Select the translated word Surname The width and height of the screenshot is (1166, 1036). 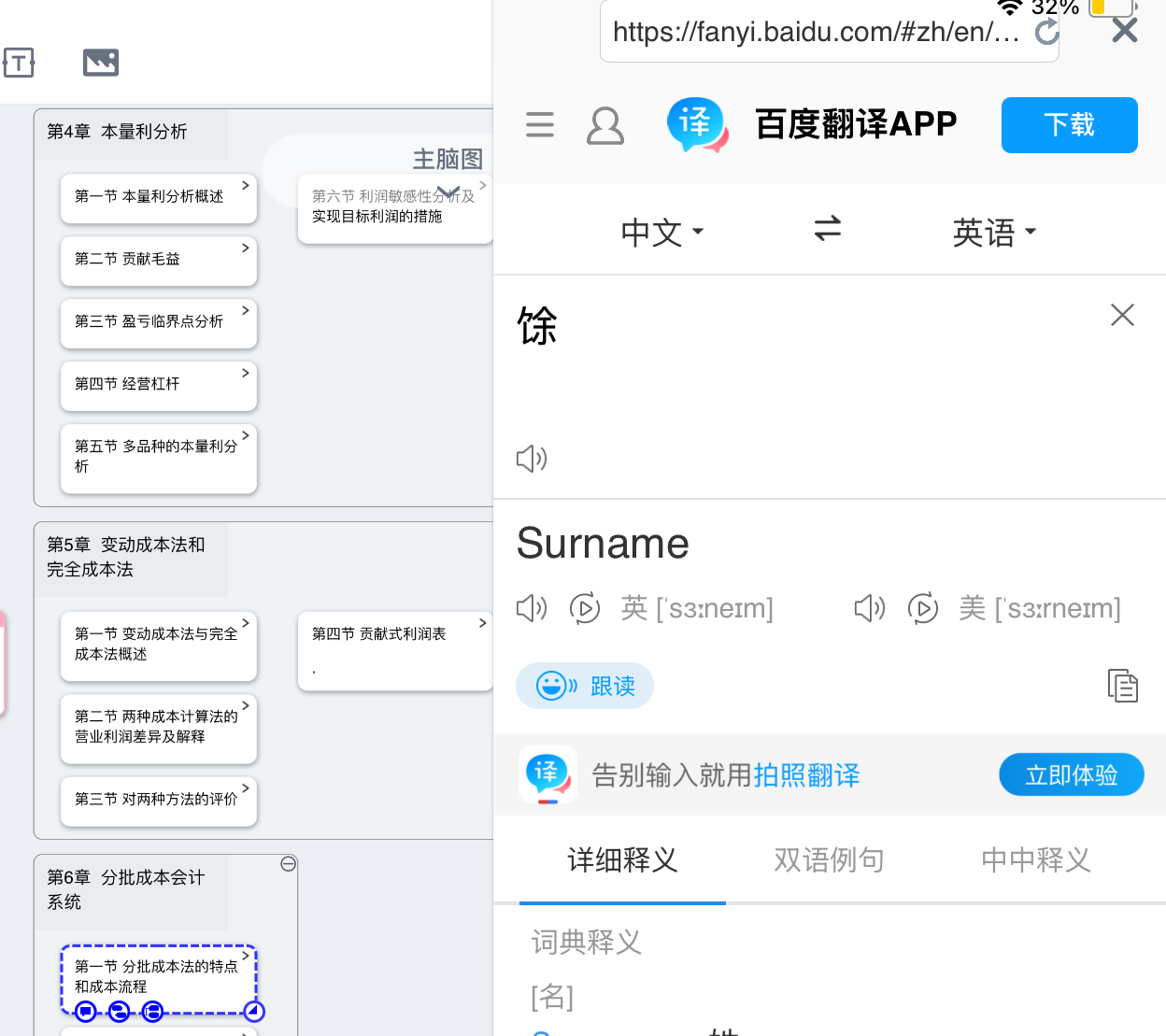point(603,543)
